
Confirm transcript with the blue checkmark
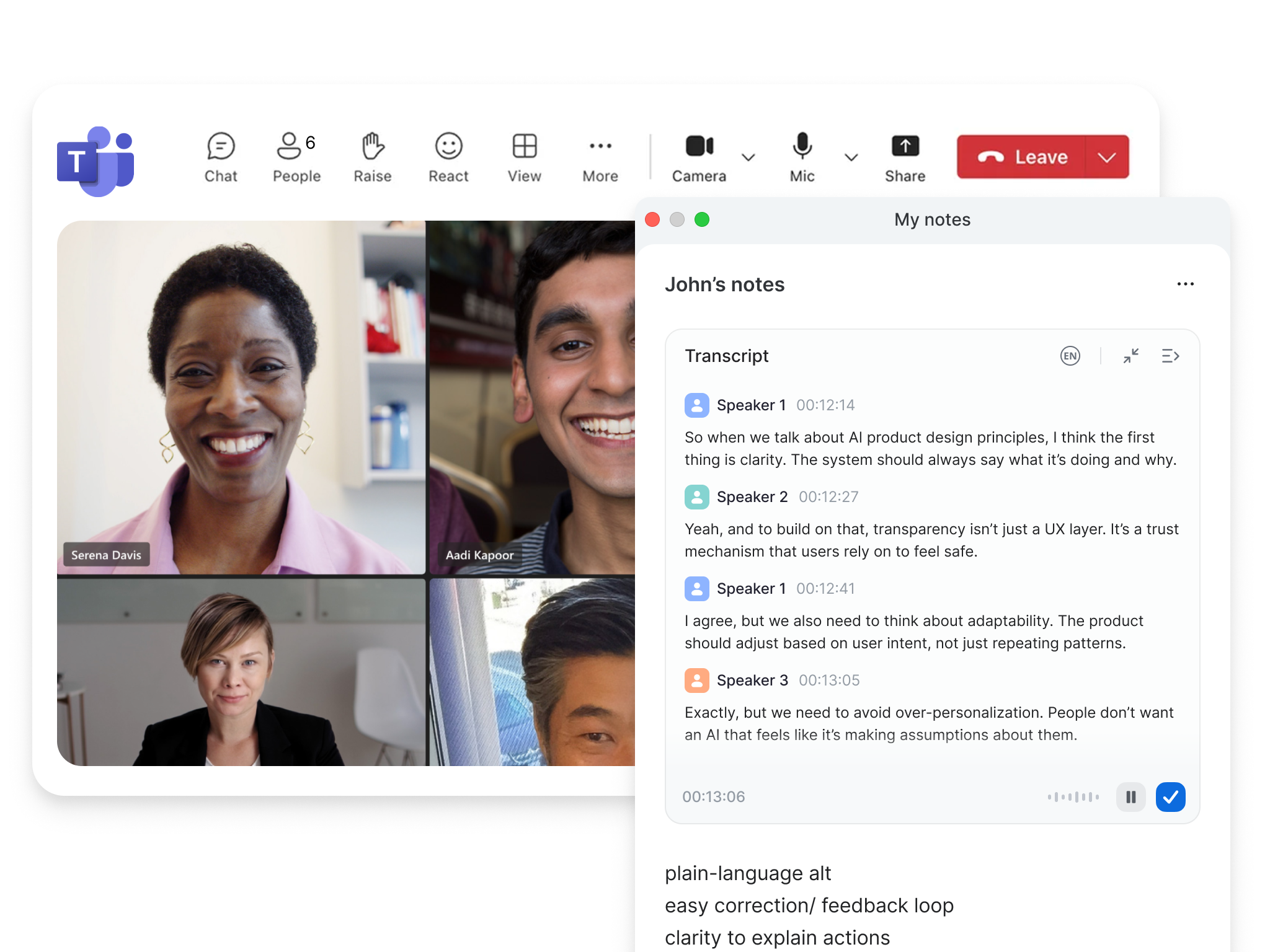[1171, 797]
